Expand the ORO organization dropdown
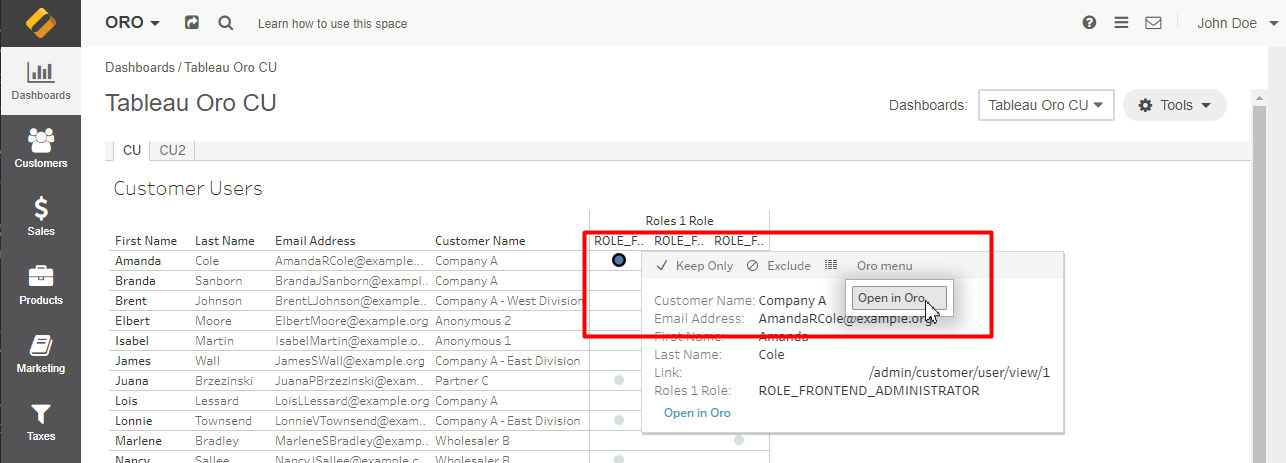Viewport: 1286px width, 463px height. [x=132, y=23]
